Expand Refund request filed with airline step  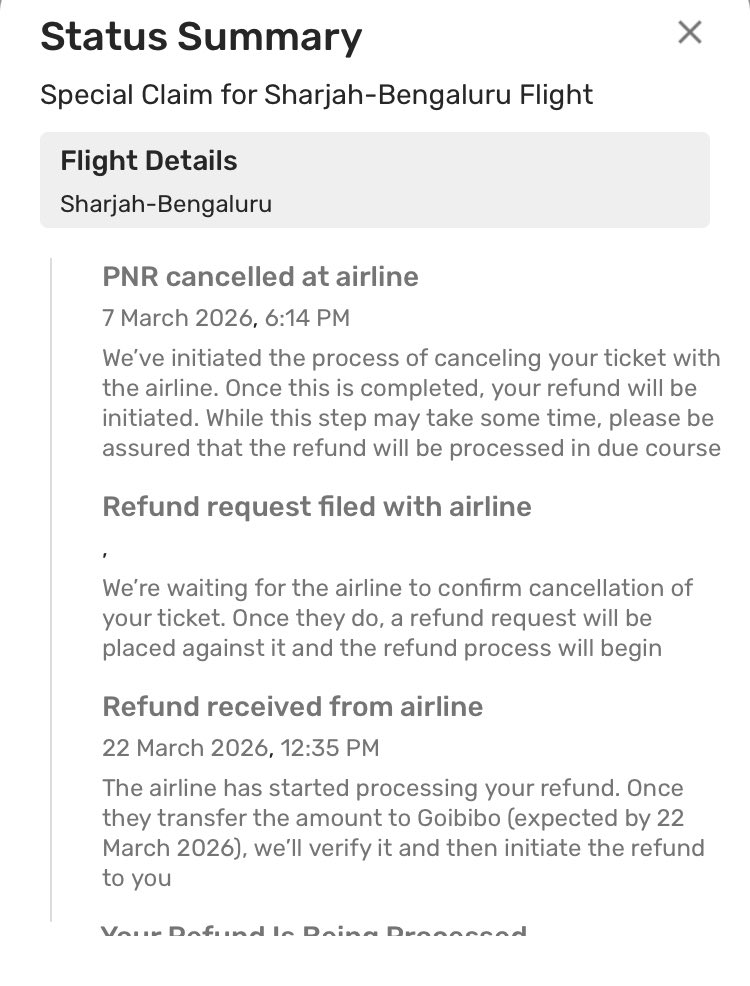click(x=317, y=507)
